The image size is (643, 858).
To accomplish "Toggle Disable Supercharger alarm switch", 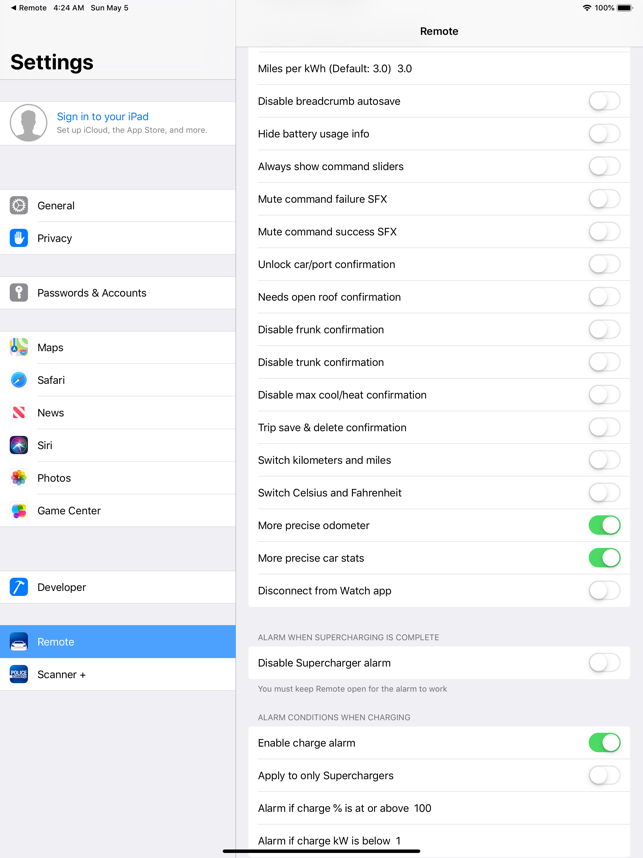I will 604,663.
